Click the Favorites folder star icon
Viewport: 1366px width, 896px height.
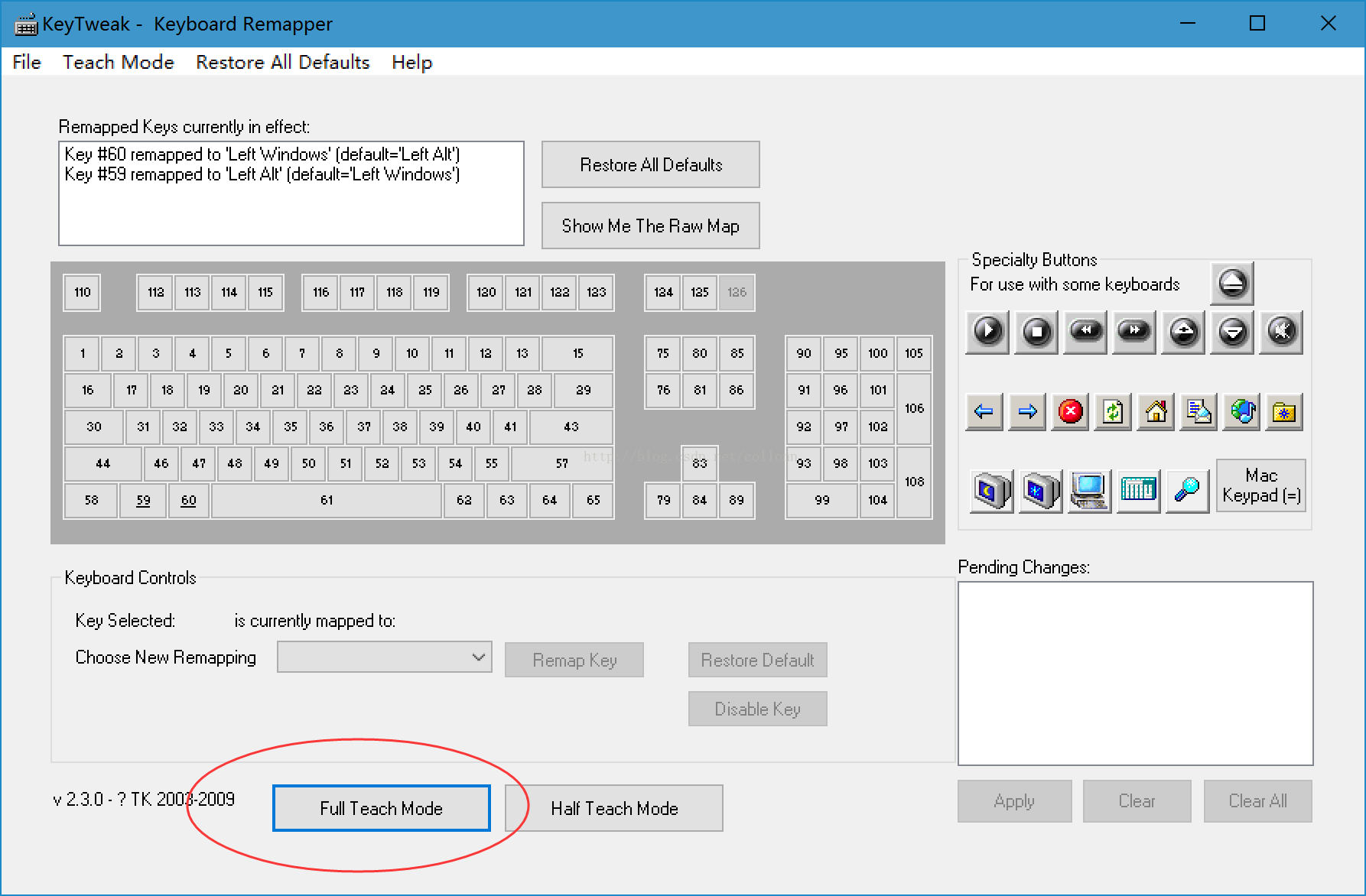pyautogui.click(x=1284, y=412)
